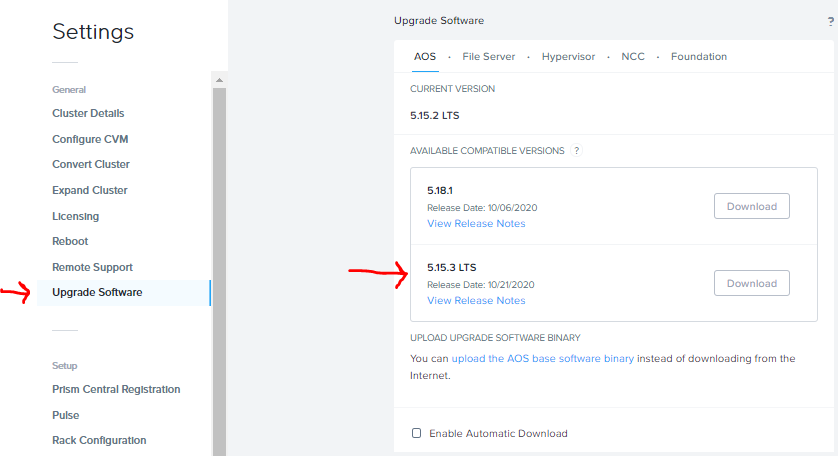Open Cluster Details settings

[x=88, y=113]
